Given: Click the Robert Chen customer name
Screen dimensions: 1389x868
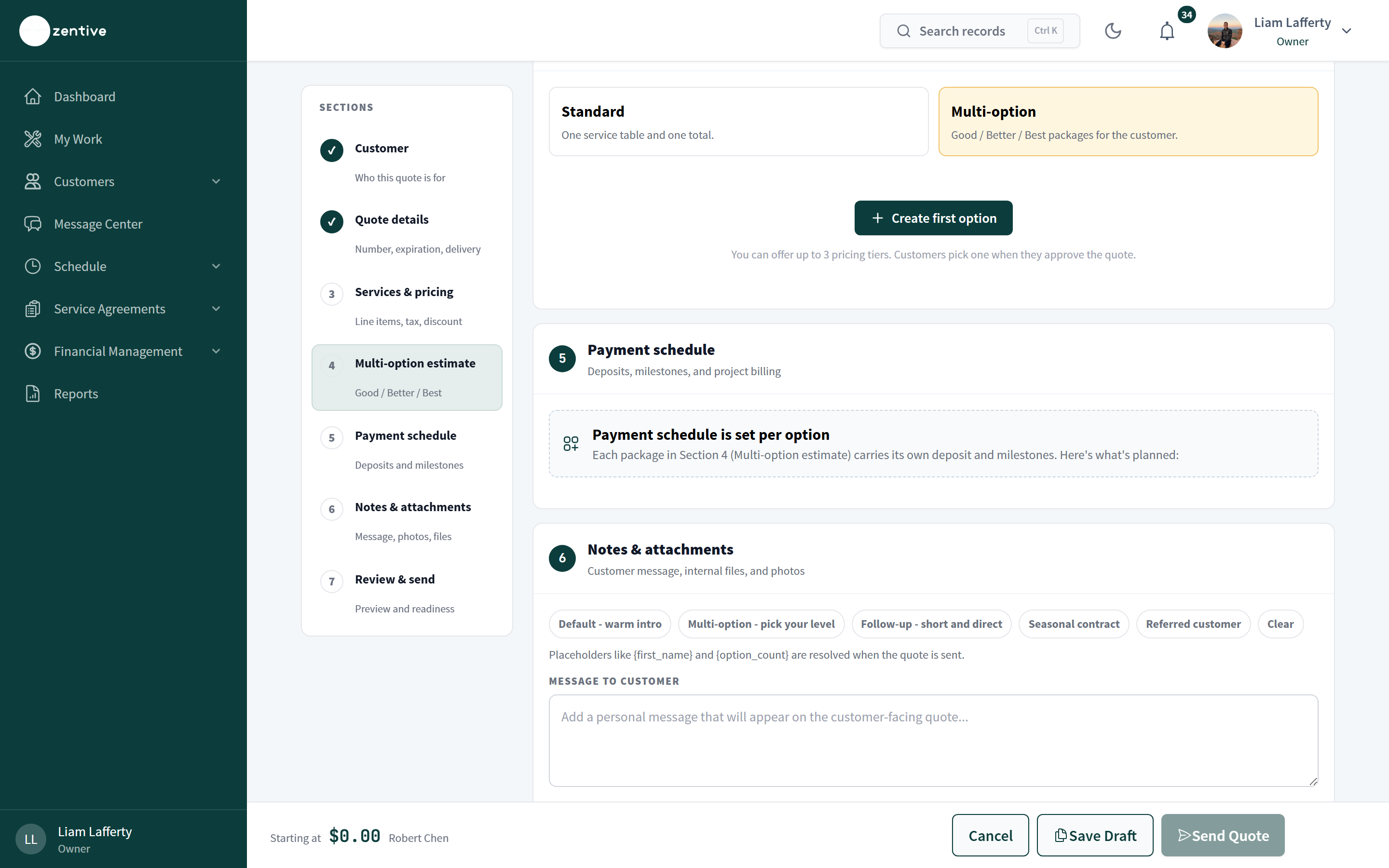Looking at the screenshot, I should click(x=419, y=838).
